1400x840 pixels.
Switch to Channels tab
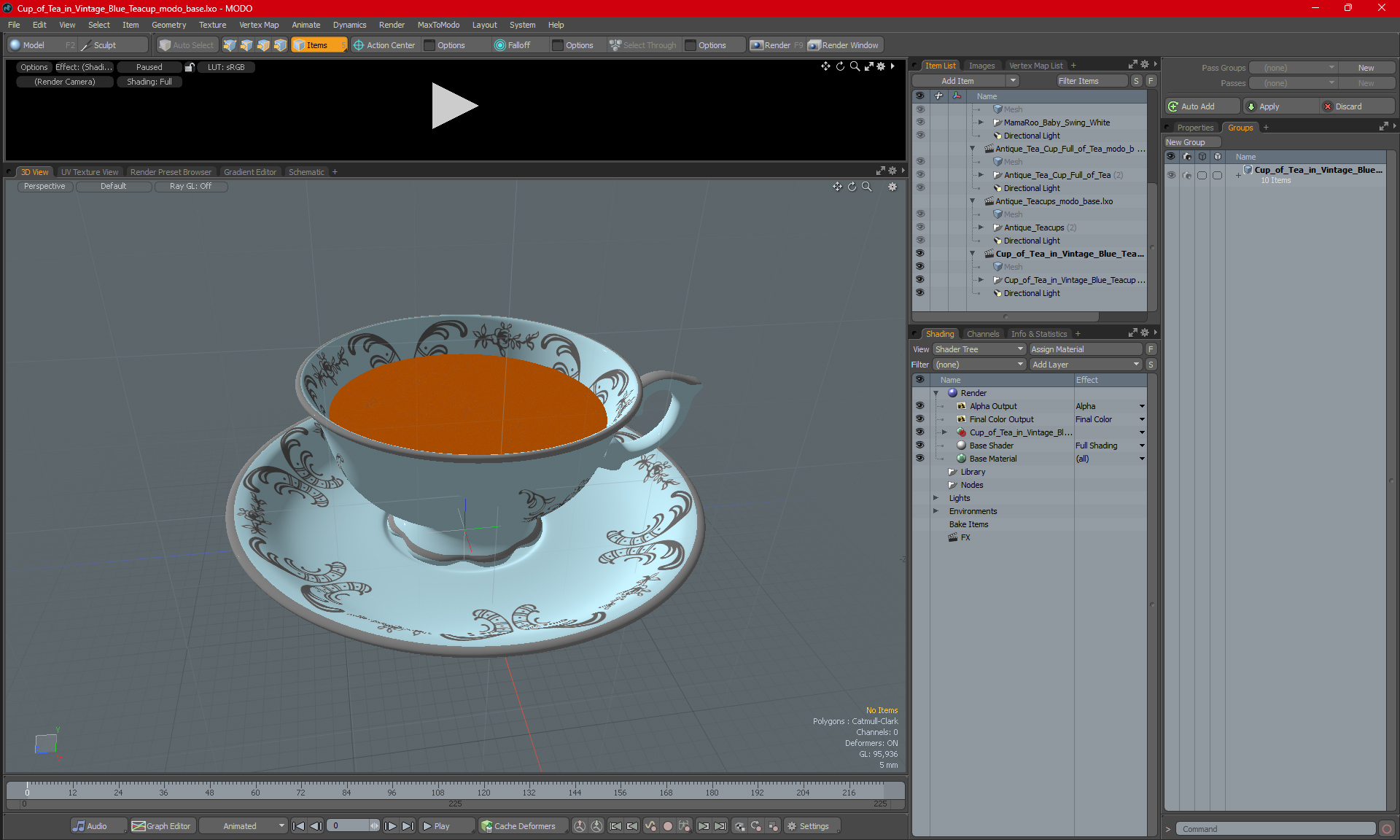[x=983, y=334]
